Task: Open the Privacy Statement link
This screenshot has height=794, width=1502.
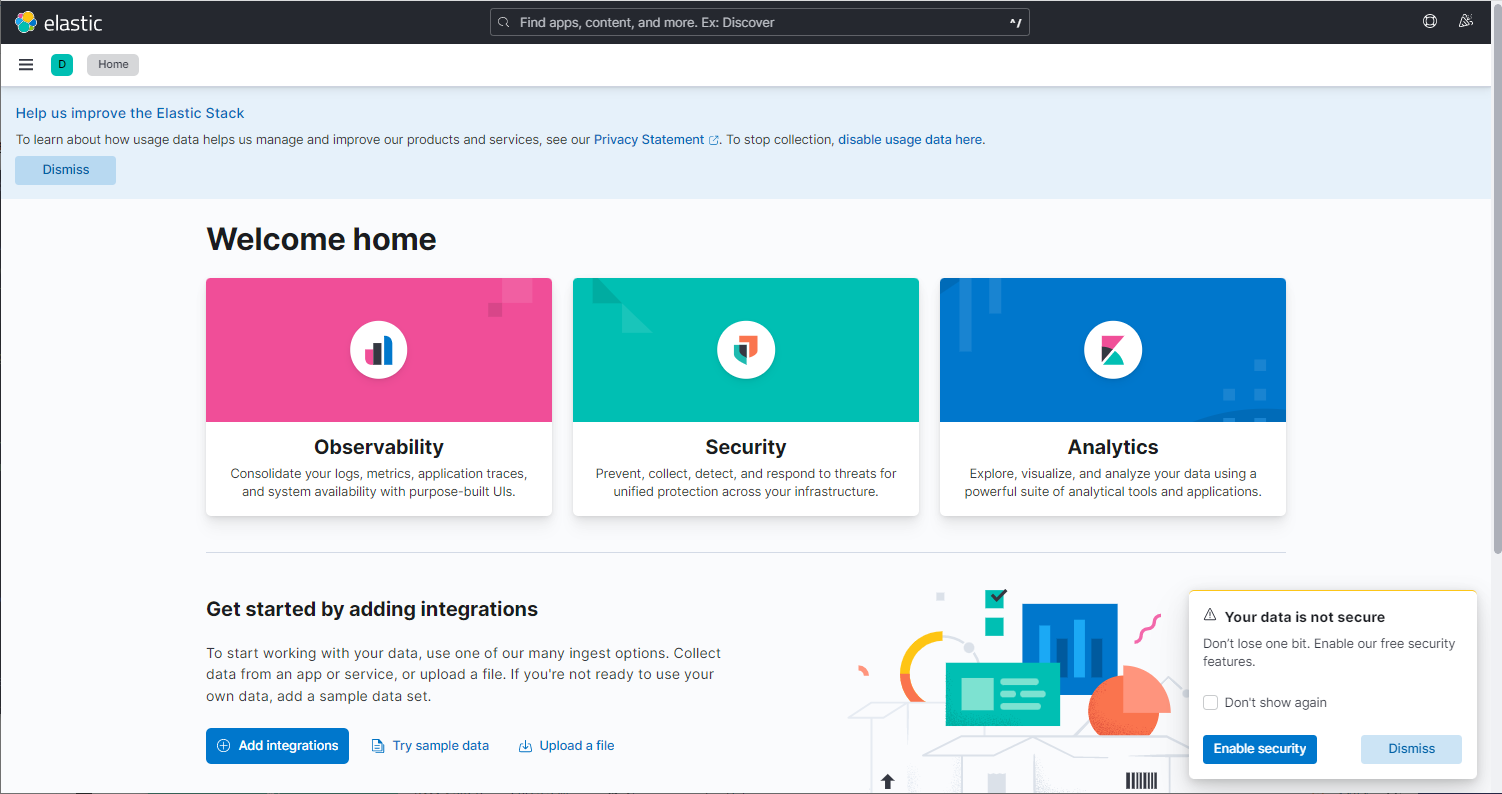Action: 649,140
